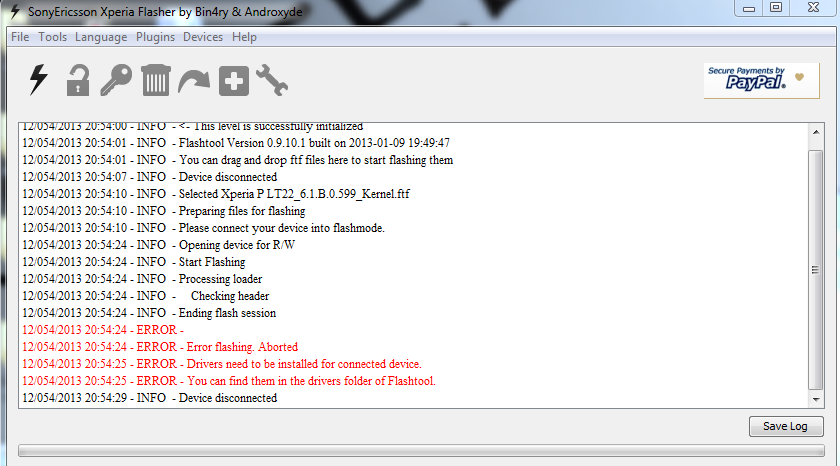Click the lightning bolt Flash device icon
Screen dimensions: 840x466
[x=39, y=80]
